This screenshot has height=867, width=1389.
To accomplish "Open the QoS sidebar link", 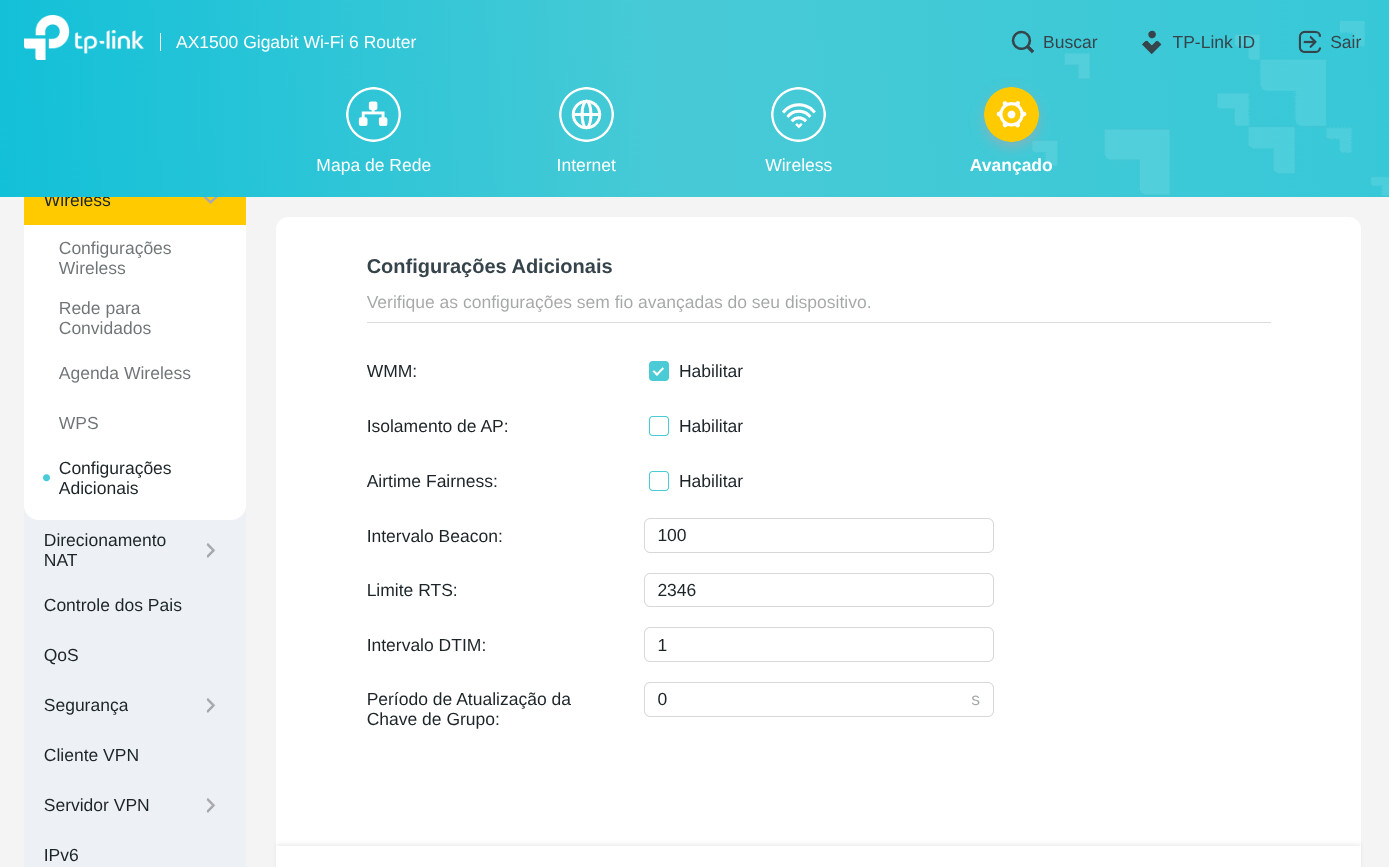I will point(61,655).
